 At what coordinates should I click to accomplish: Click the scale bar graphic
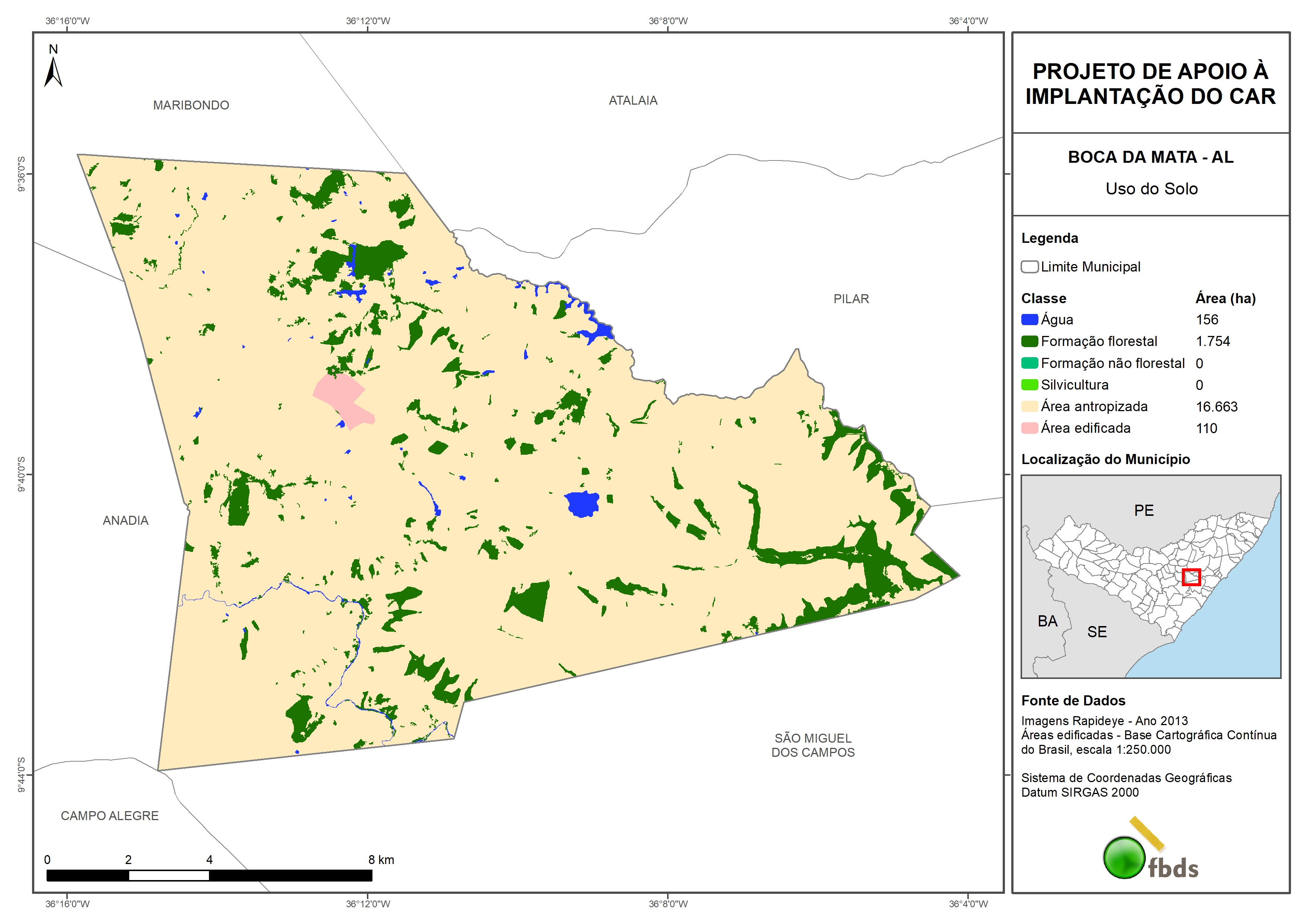coord(209,875)
